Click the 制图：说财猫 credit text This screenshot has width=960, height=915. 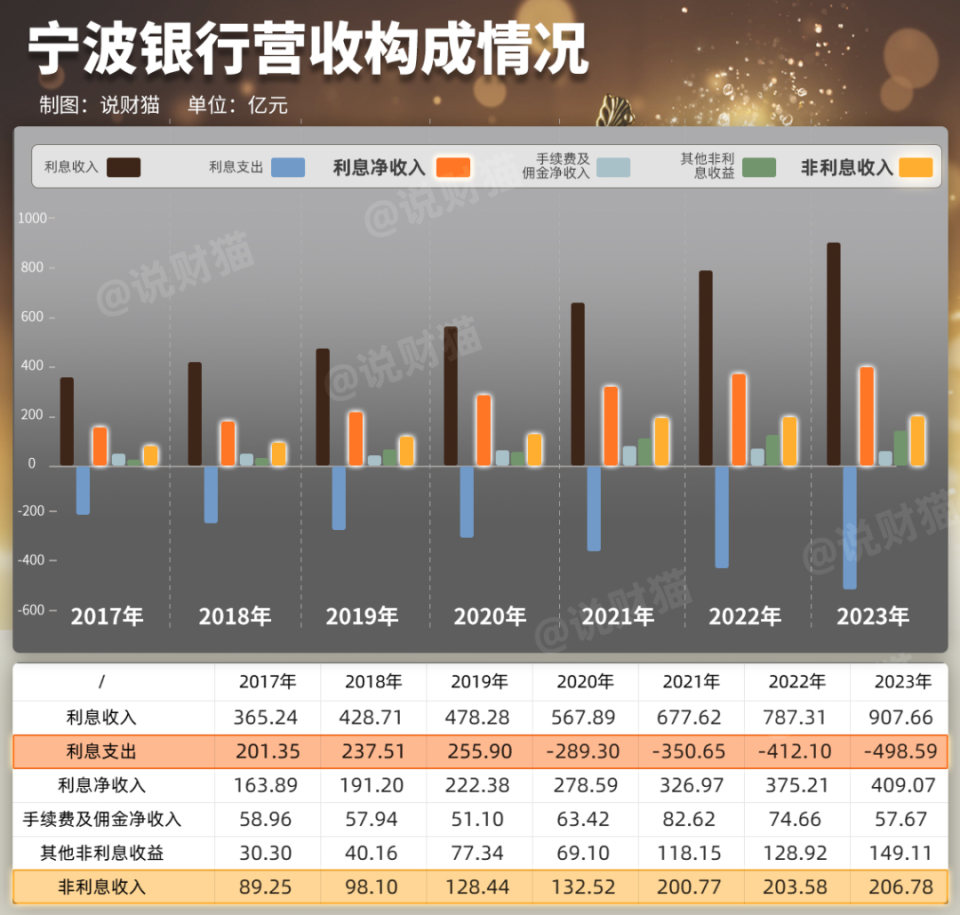tap(100, 105)
